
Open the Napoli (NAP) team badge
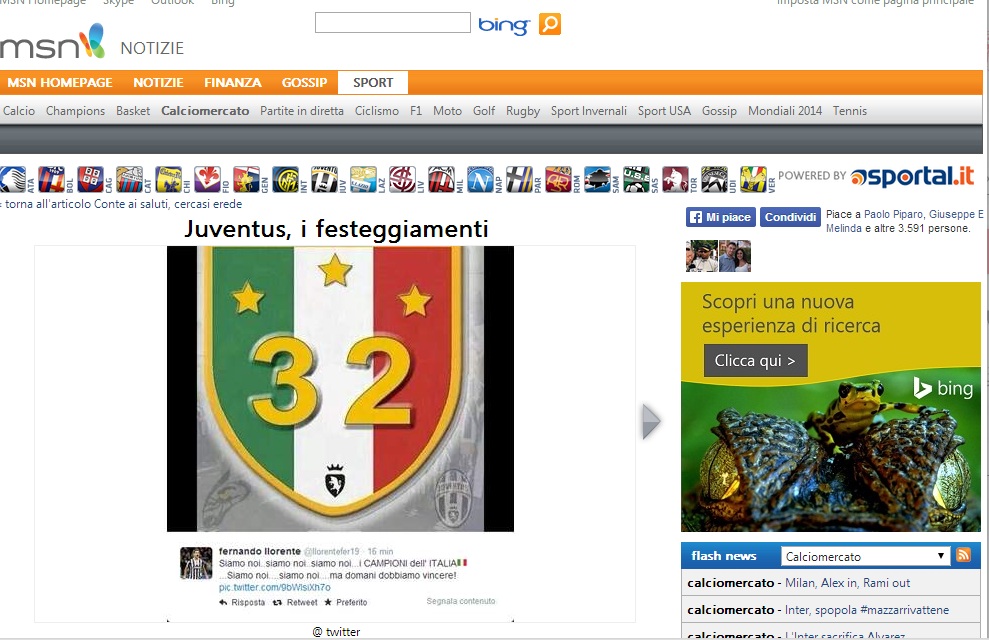click(481, 180)
